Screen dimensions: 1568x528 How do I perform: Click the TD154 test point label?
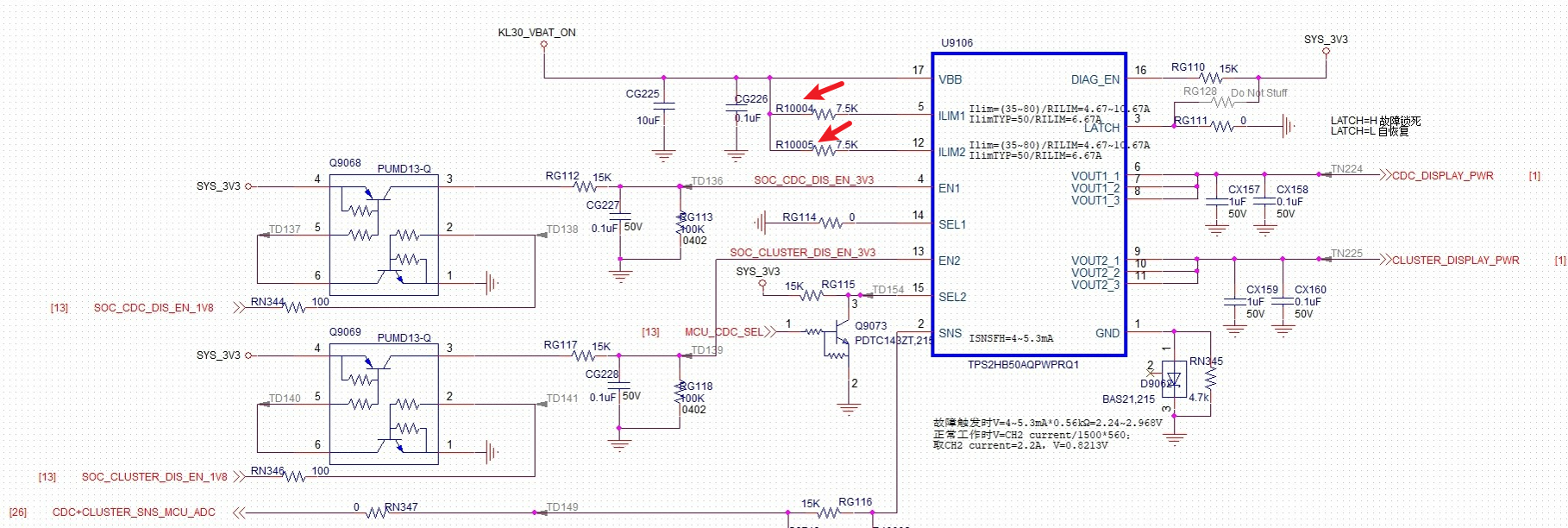pyautogui.click(x=888, y=290)
